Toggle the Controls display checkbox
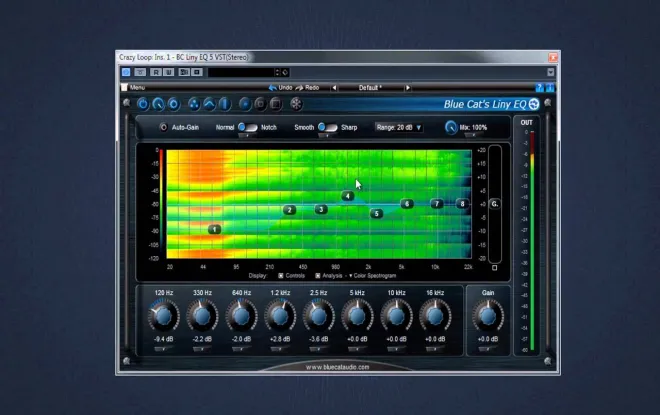Viewport: 660px width, 415px height. pyautogui.click(x=281, y=276)
